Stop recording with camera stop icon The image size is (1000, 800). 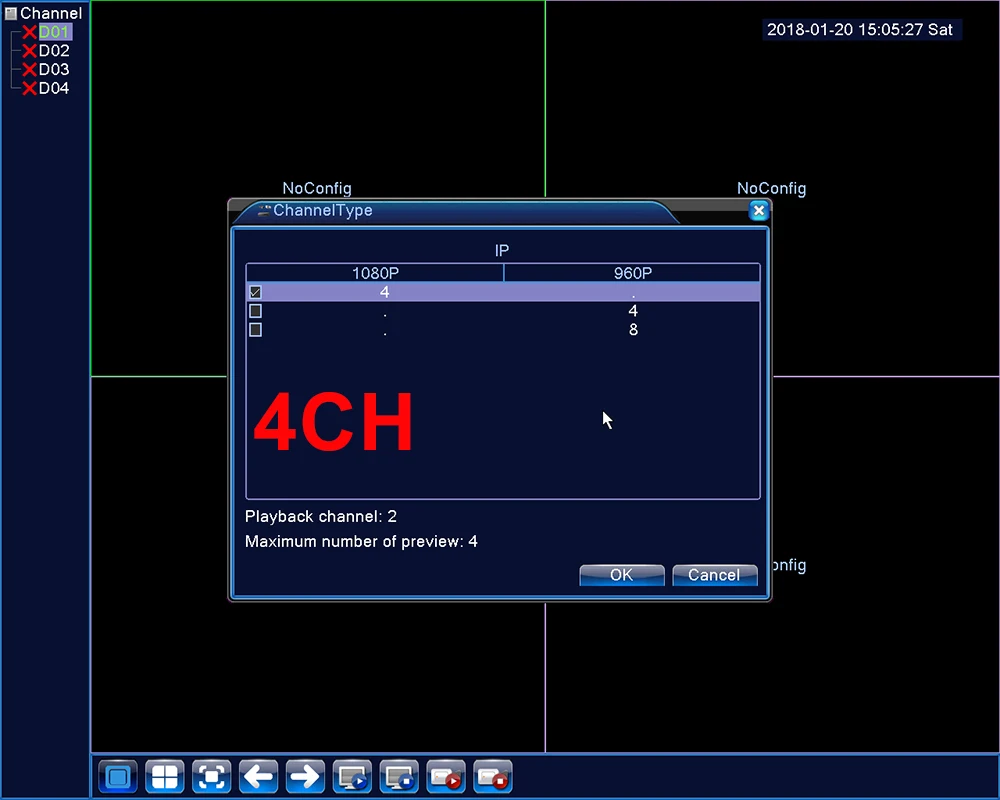[493, 776]
